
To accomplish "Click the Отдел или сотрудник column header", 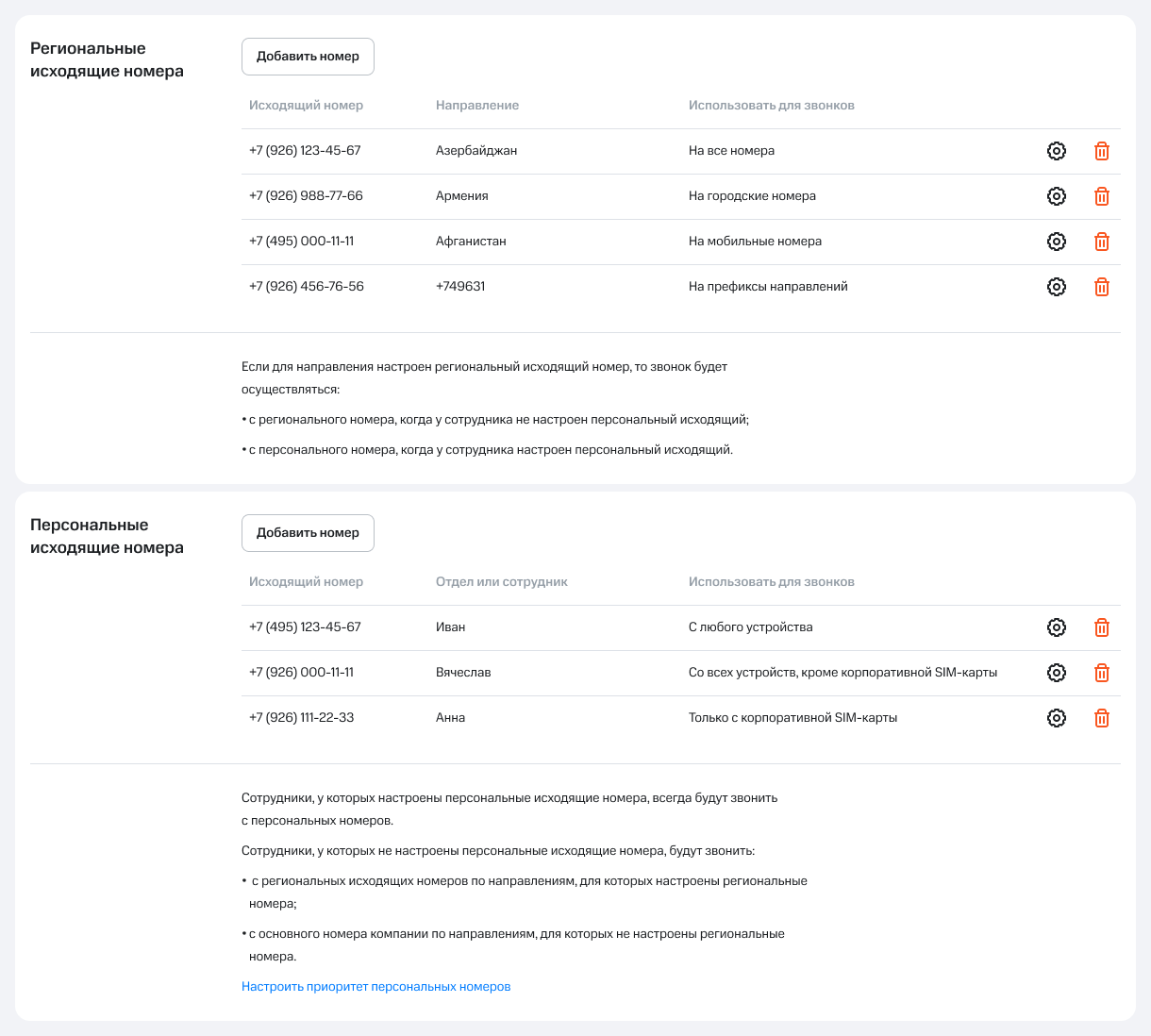I will tap(501, 582).
